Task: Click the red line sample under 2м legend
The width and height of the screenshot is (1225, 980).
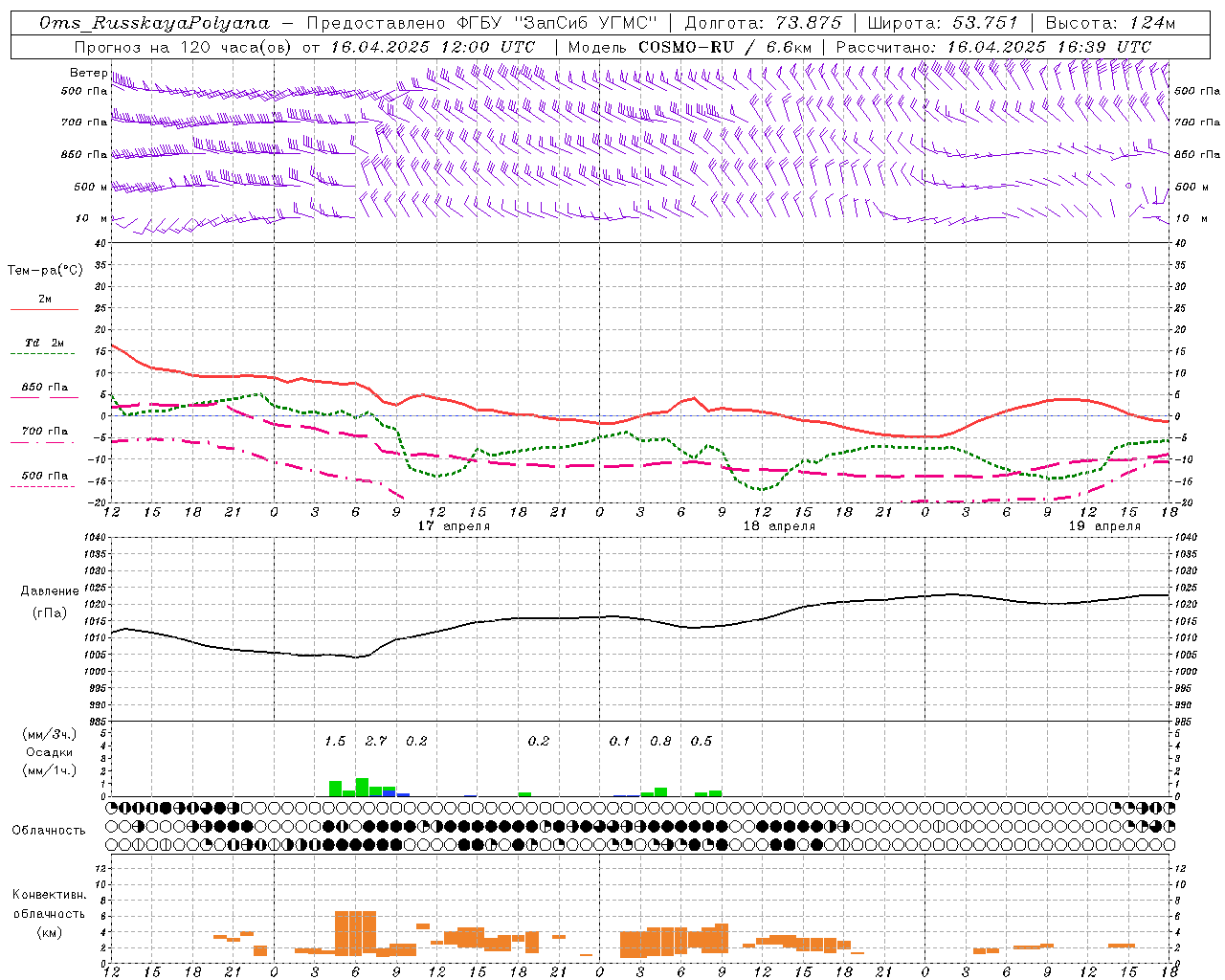Action: (x=44, y=310)
